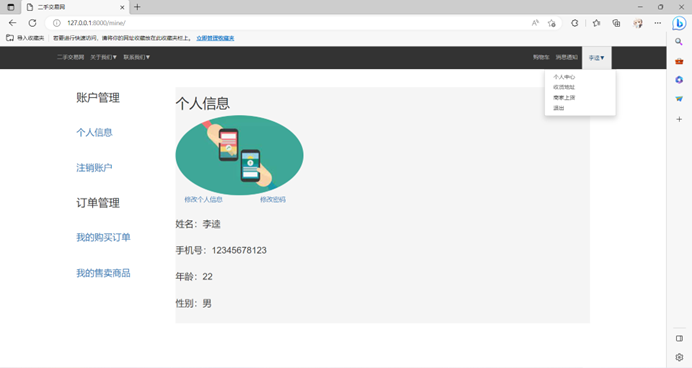Screen dimensions: 692x368
Task: Open the new tab plus button
Action: coord(137,7)
